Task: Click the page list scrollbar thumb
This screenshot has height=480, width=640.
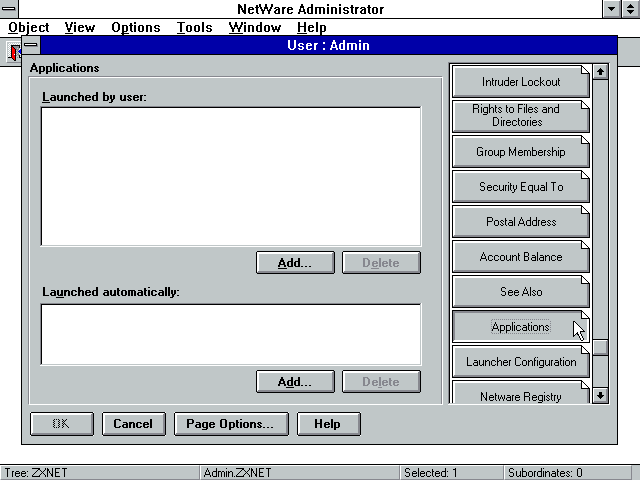Action: tap(600, 347)
